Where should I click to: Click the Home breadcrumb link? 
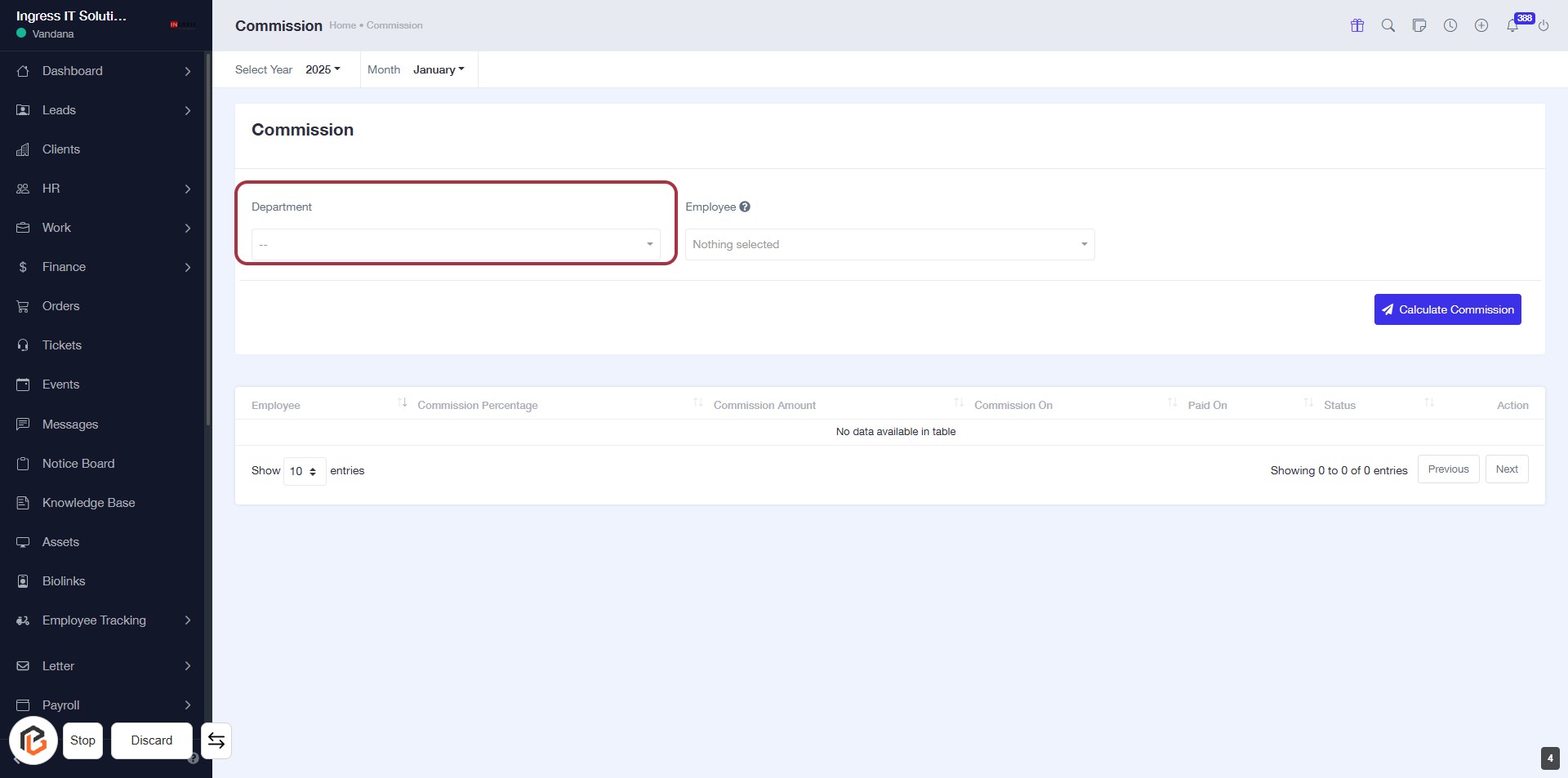point(342,25)
